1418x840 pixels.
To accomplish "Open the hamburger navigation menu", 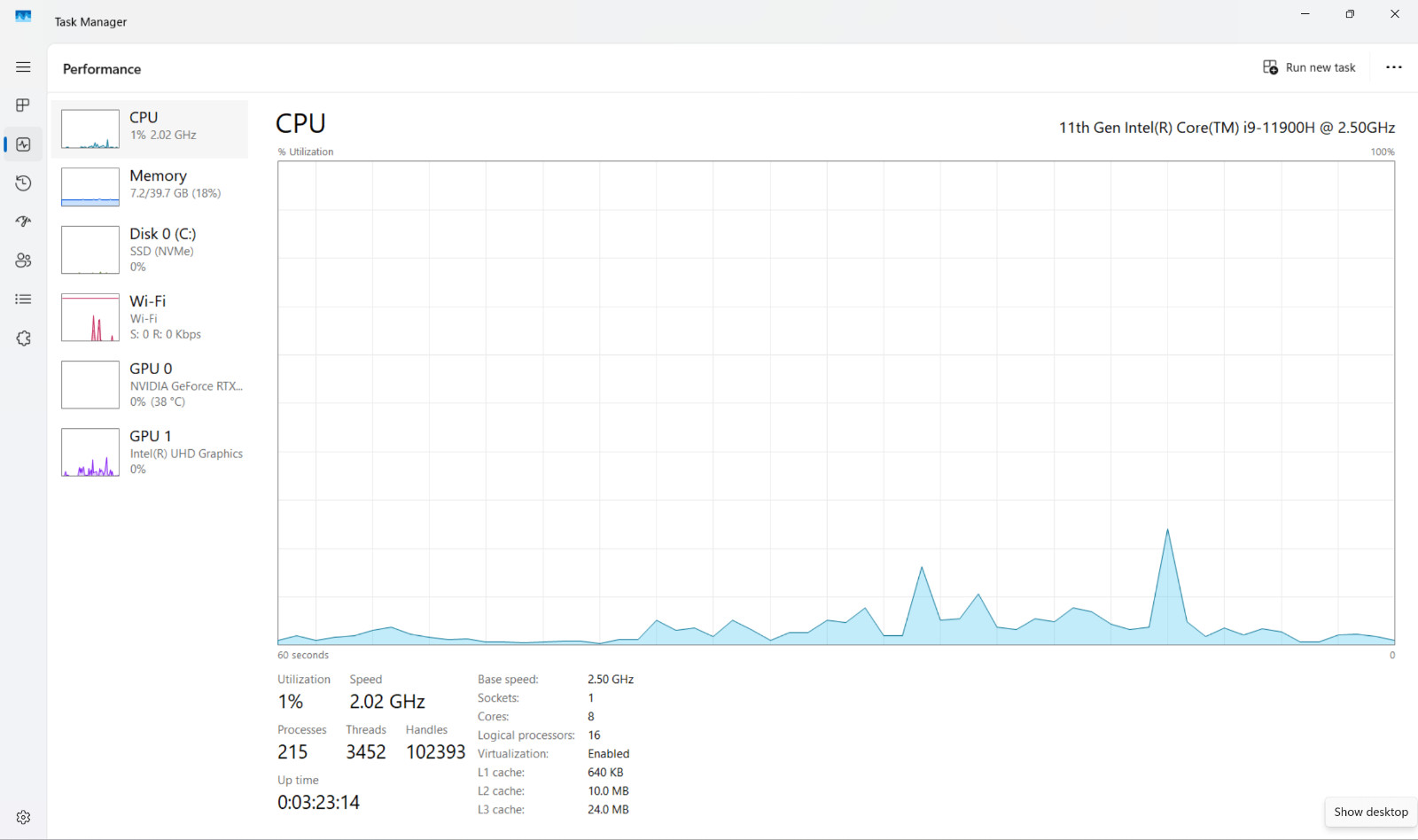I will (x=23, y=67).
